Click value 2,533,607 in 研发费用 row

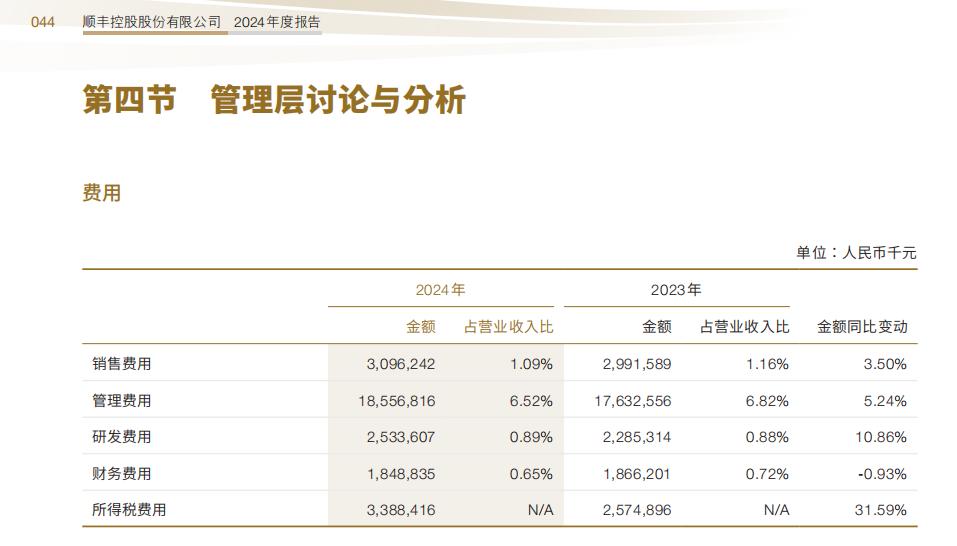tap(401, 437)
